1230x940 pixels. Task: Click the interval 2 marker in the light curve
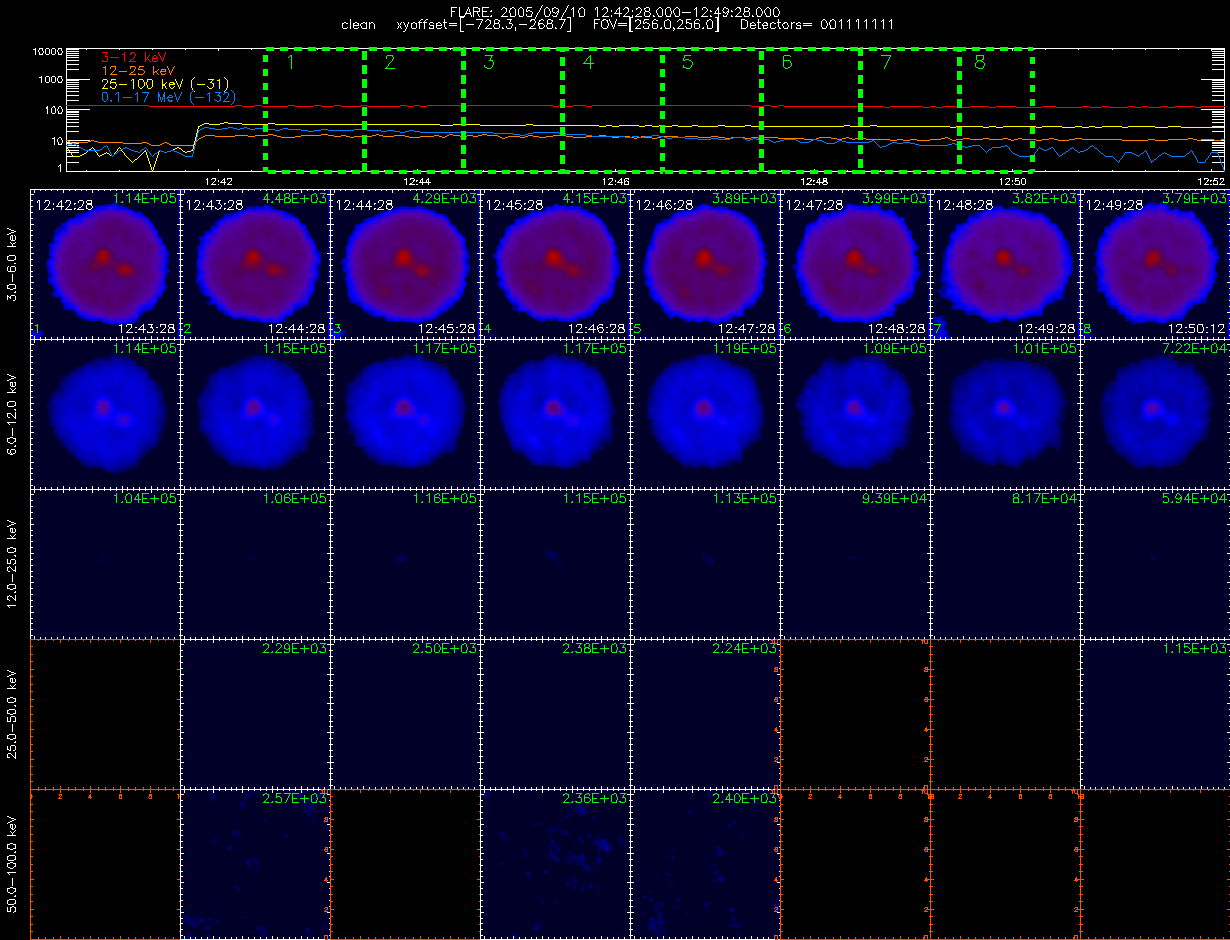pyautogui.click(x=390, y=63)
